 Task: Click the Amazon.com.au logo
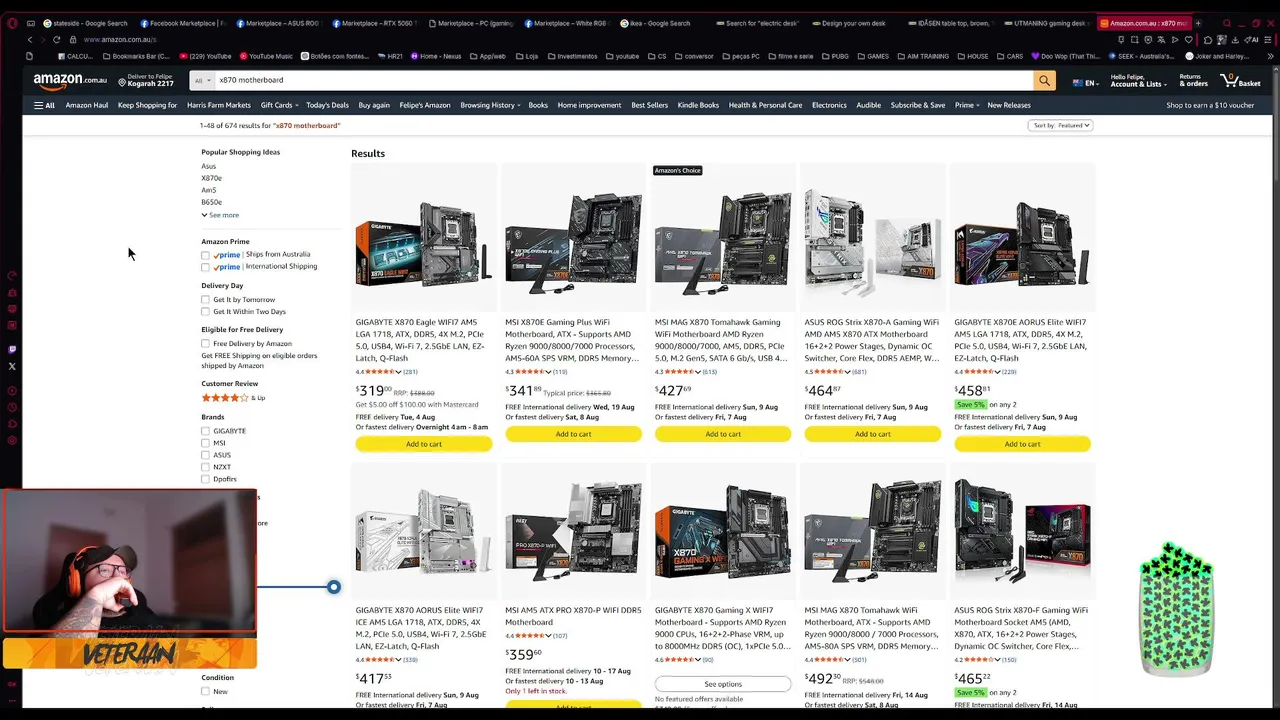70,80
